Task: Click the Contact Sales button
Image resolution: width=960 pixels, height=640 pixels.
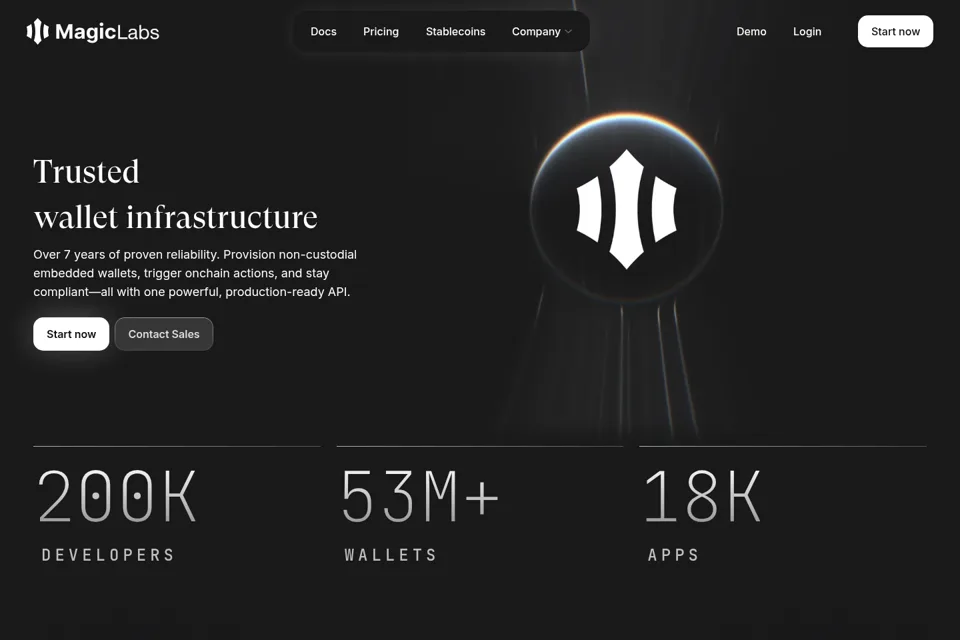Action: [x=163, y=334]
